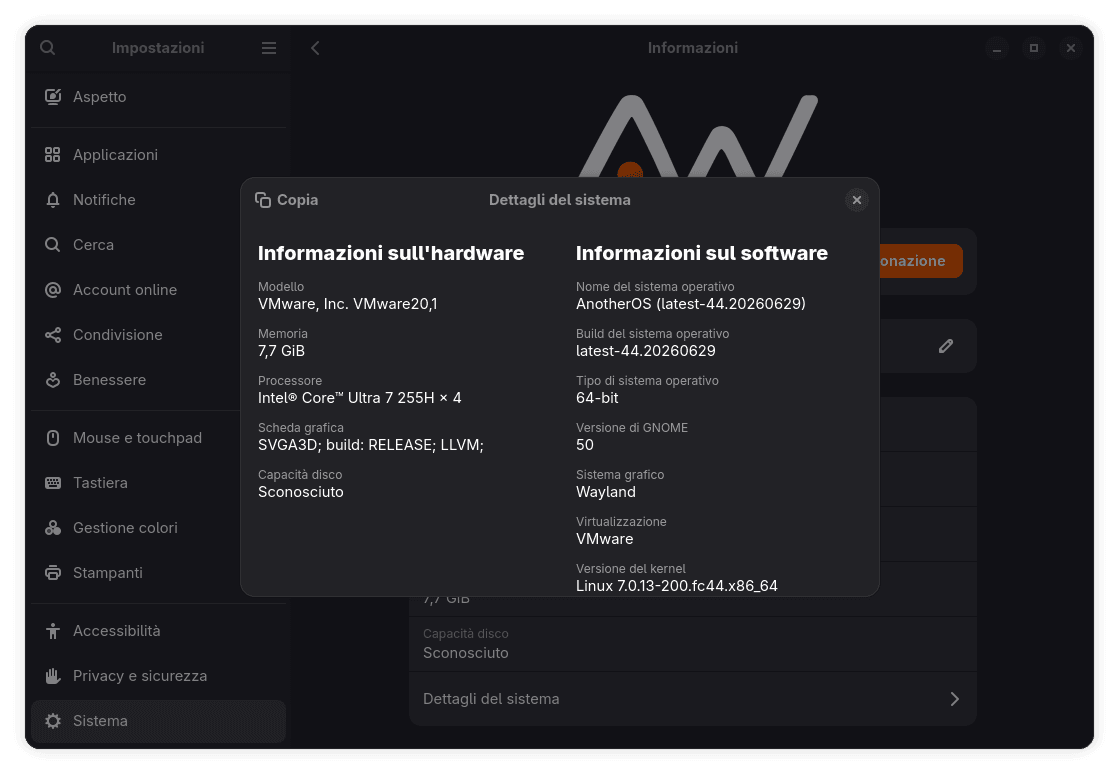
Task: Open the Applicazioni settings panel
Action: click(x=158, y=155)
